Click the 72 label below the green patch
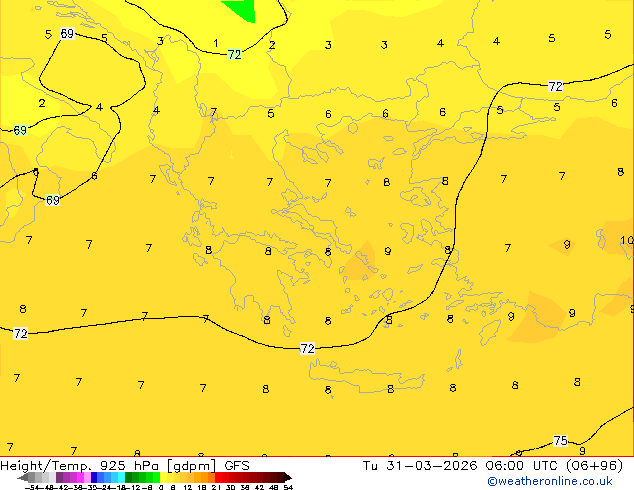 [234, 54]
